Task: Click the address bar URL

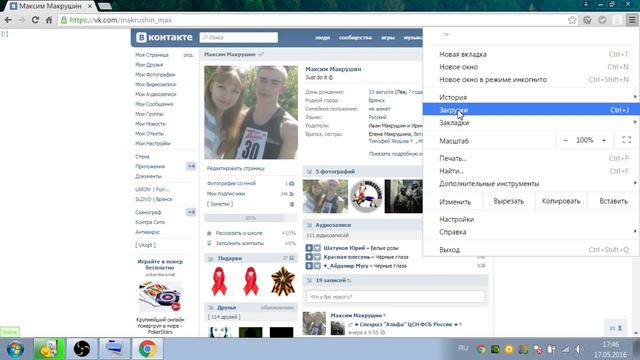Action: point(120,20)
